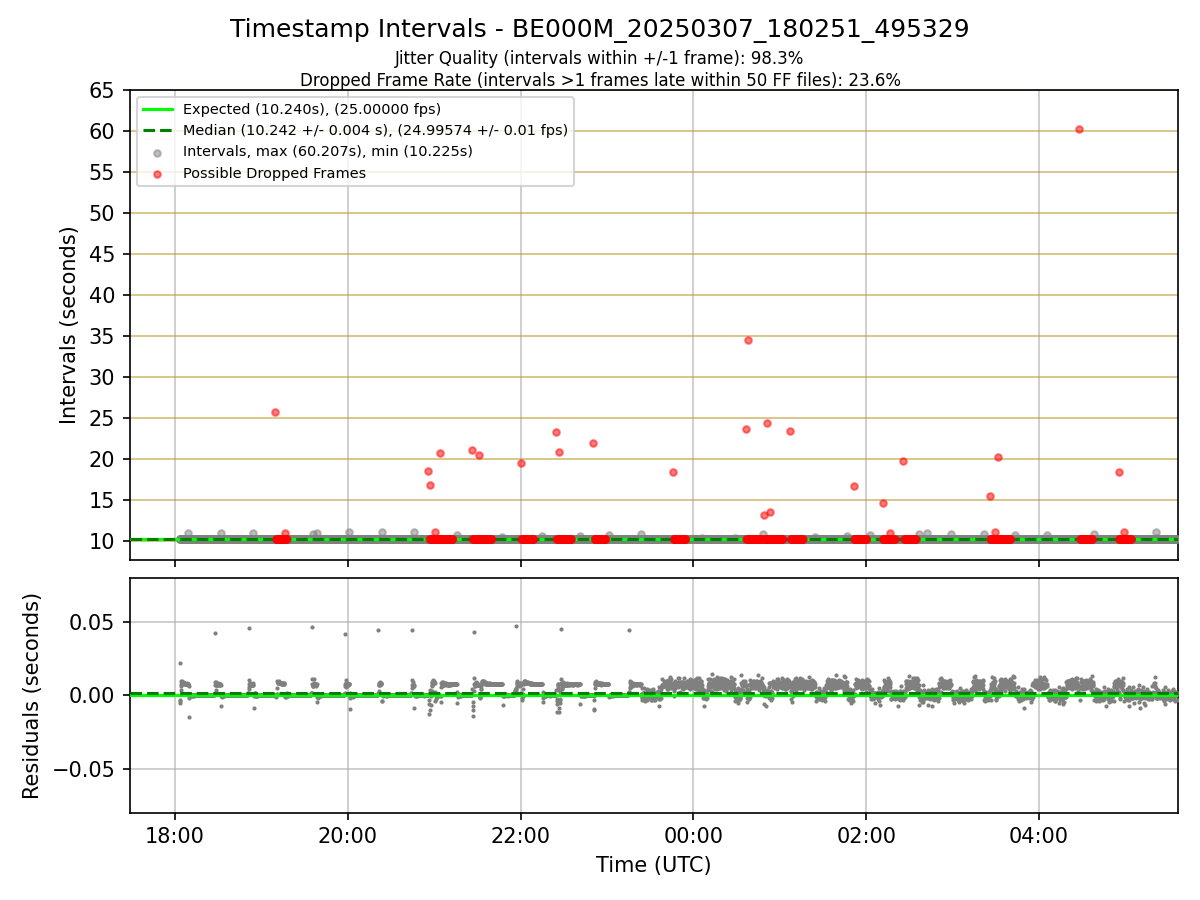The height and width of the screenshot is (900, 1200).
Task: Click the red dropped-frame point near 25.7 seconds
Action: click(x=275, y=412)
